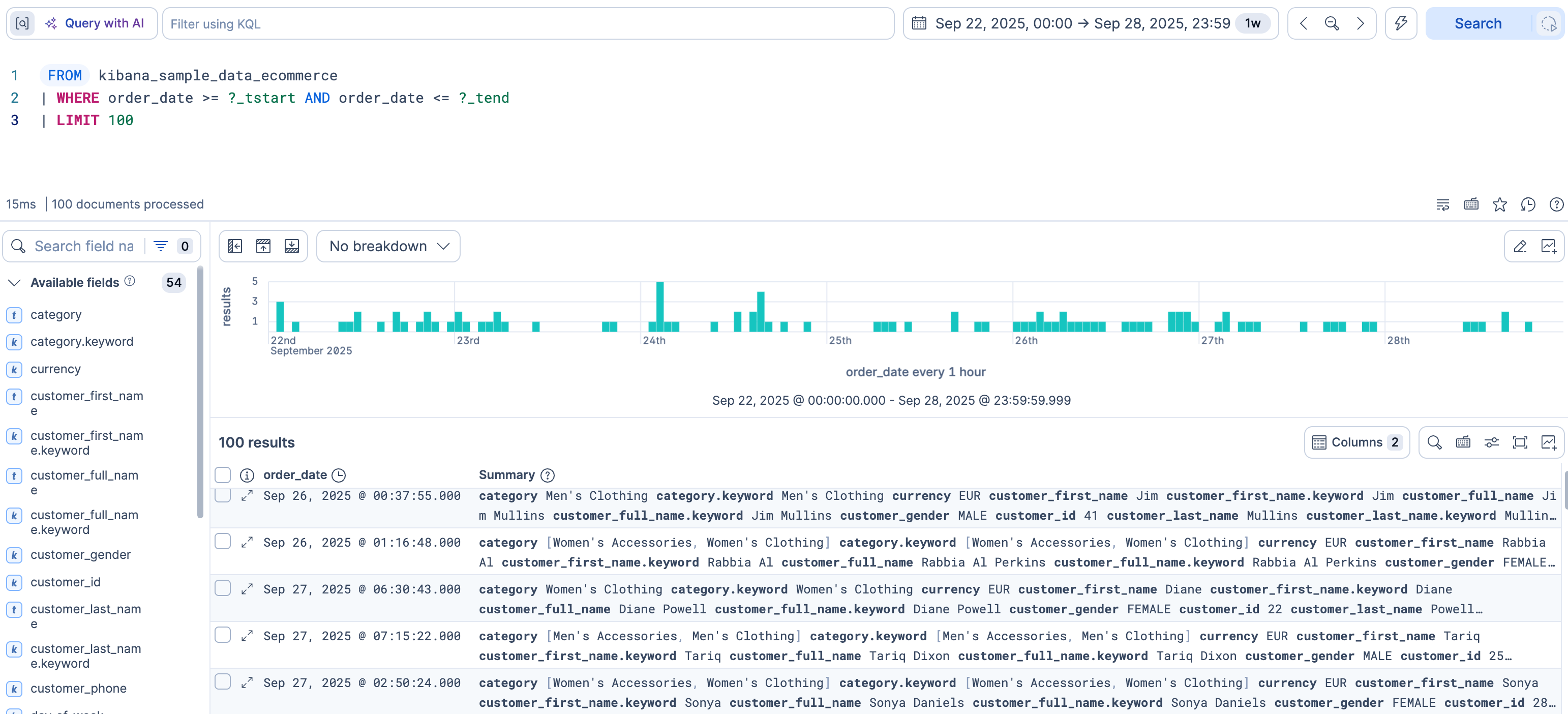Open the time range Sep 22 to Sep 28
The height and width of the screenshot is (714, 1568).
tap(1082, 24)
